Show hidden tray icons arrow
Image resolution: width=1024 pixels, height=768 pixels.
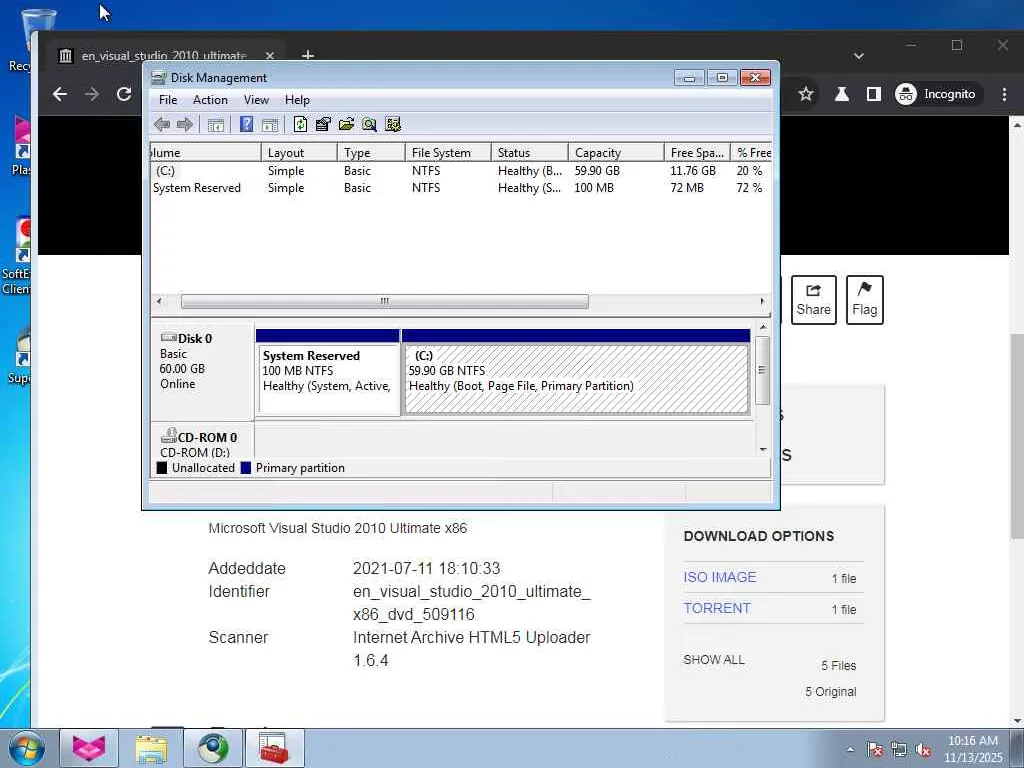[850, 750]
